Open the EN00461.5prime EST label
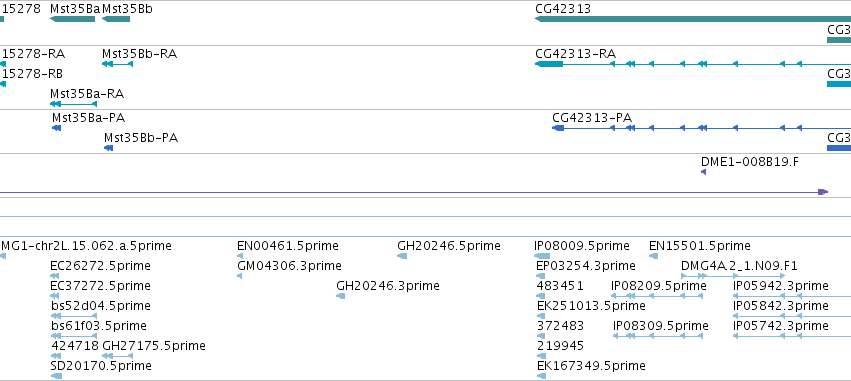The image size is (851, 381). pyautogui.click(x=288, y=246)
